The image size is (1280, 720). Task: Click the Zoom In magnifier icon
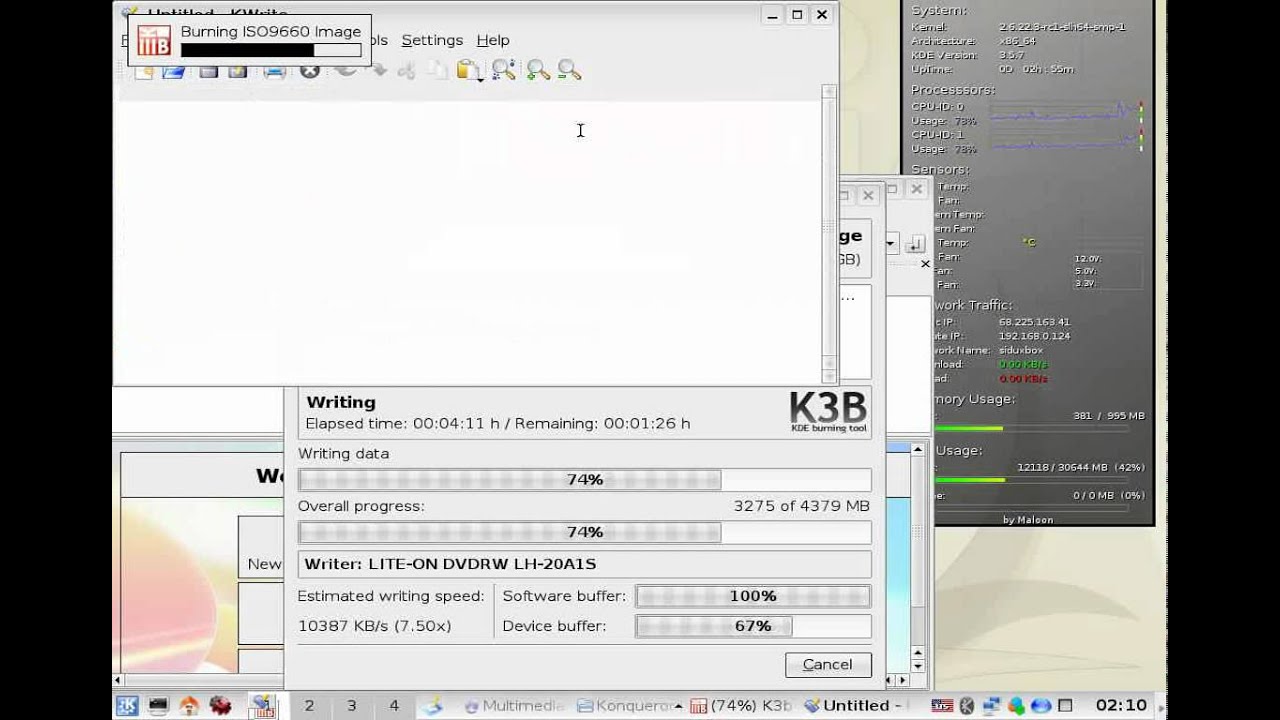coord(538,70)
